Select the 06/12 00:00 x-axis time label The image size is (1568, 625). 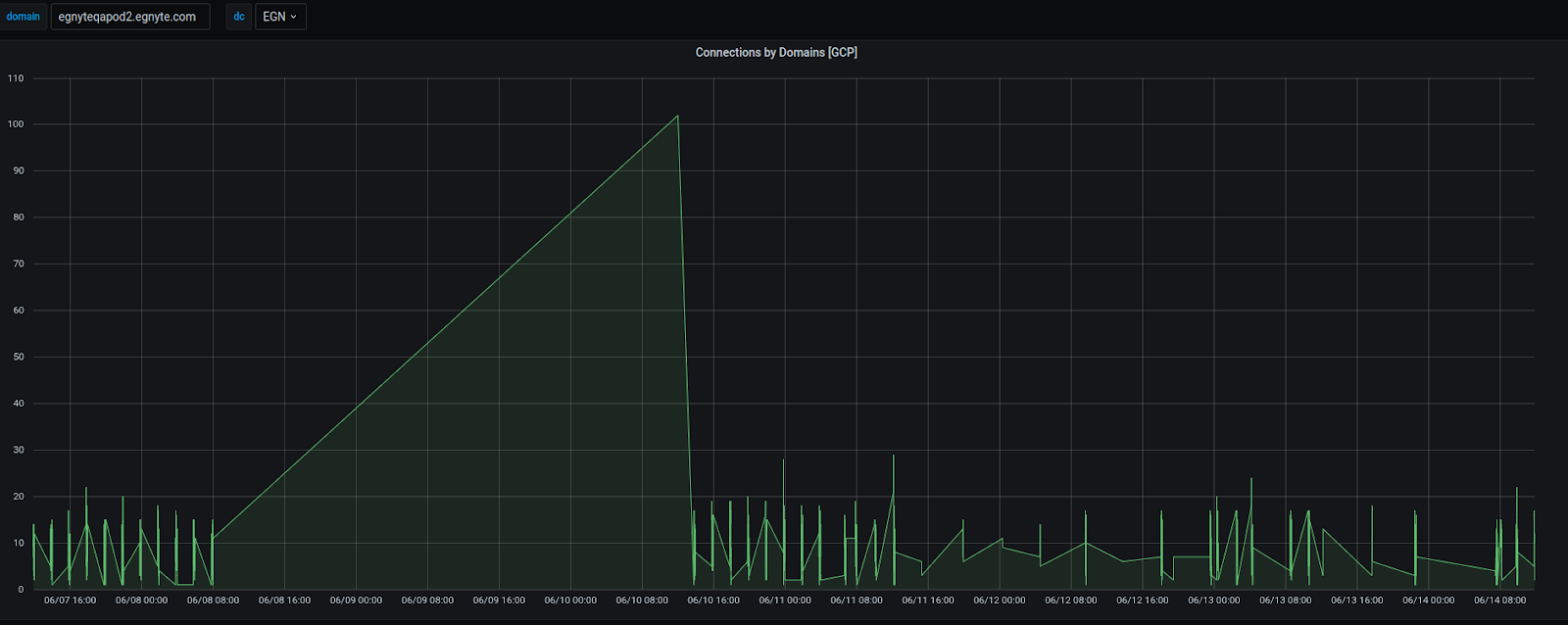[x=1000, y=601]
